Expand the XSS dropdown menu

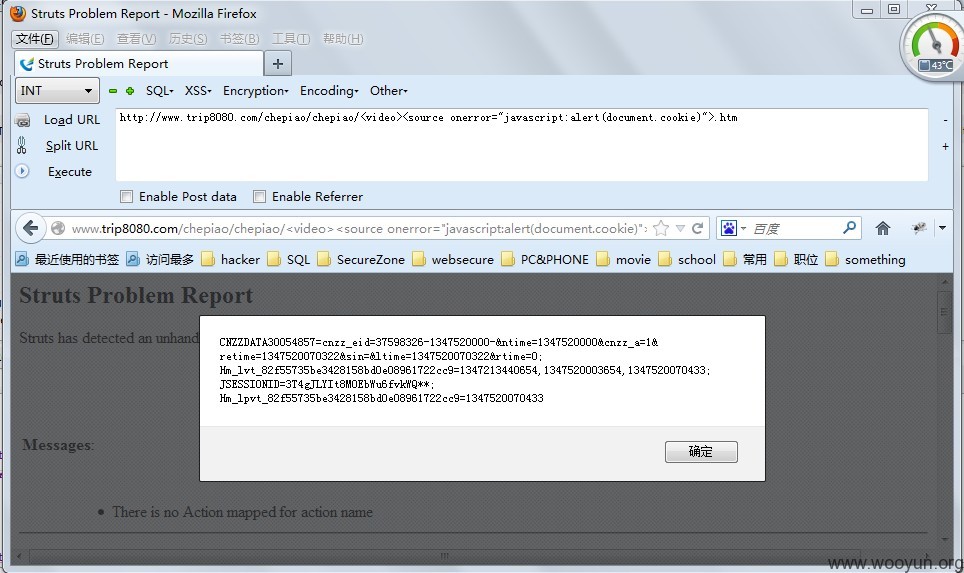click(198, 91)
